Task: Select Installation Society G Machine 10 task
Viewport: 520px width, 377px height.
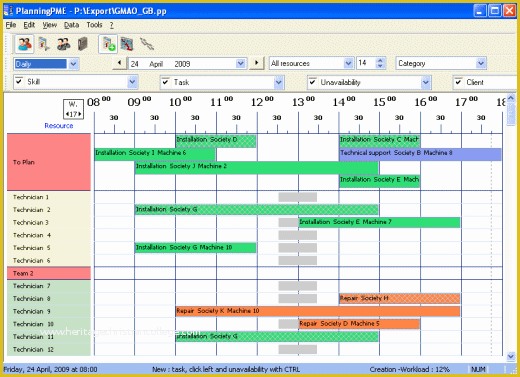Action: pos(196,248)
